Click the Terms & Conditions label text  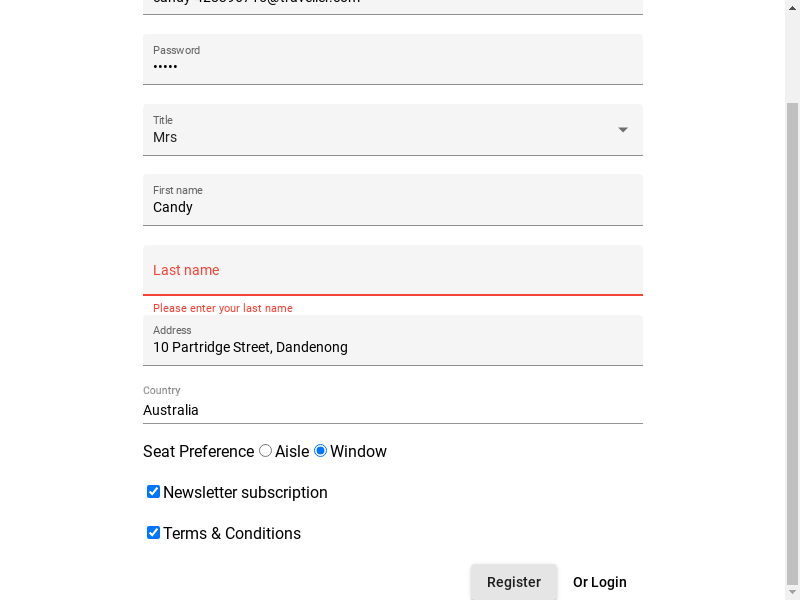click(232, 533)
